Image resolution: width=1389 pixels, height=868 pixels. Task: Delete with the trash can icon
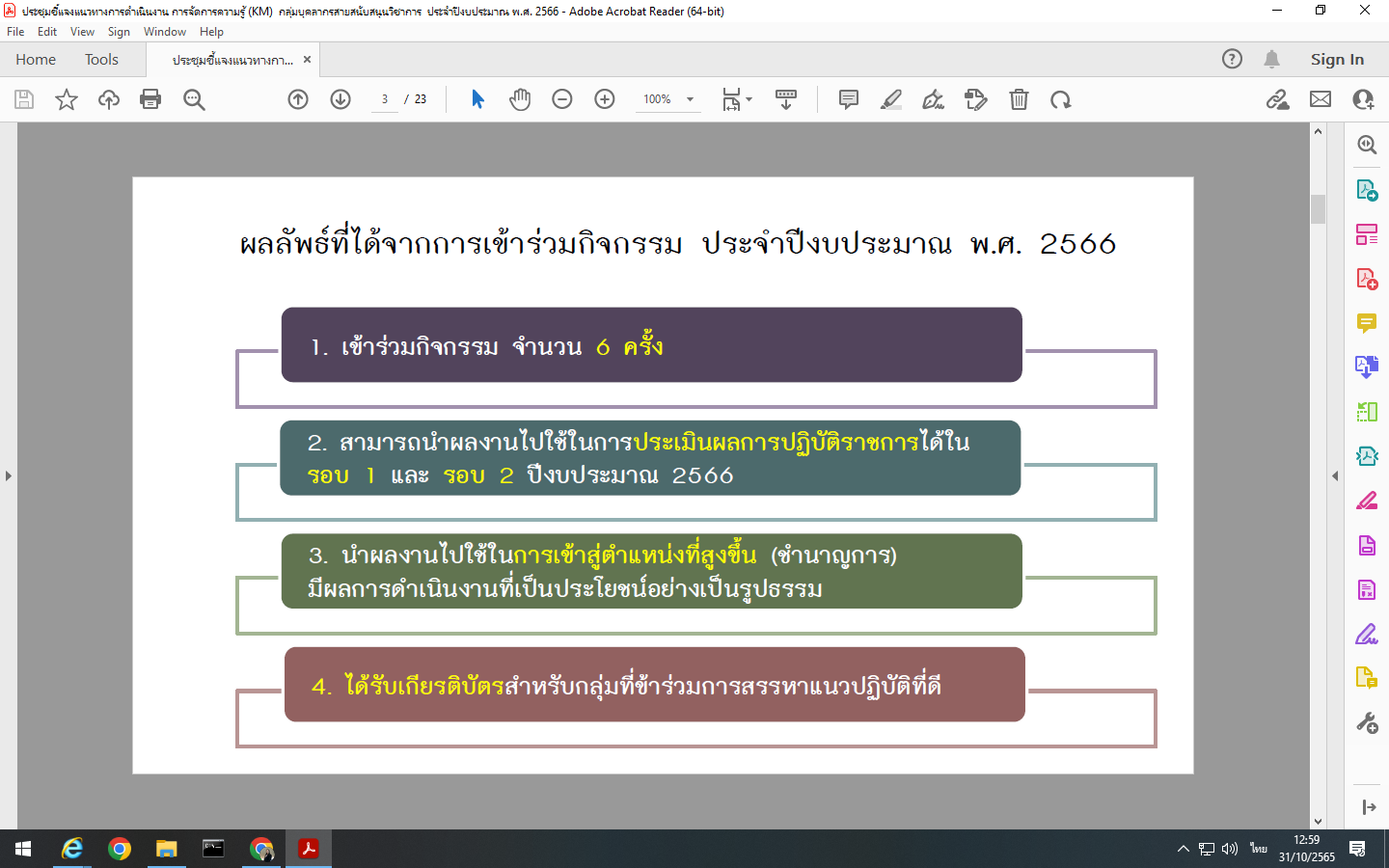1019,99
